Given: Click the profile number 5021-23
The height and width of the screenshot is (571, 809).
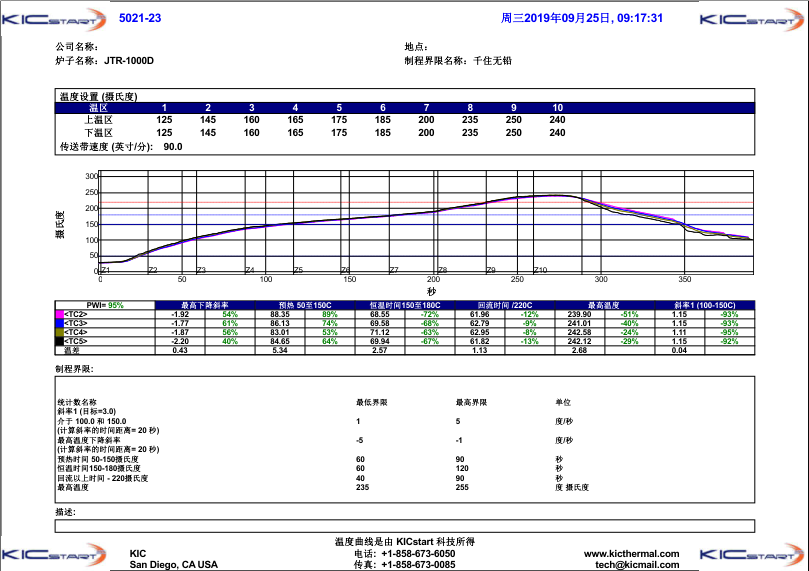Looking at the screenshot, I should point(140,18).
